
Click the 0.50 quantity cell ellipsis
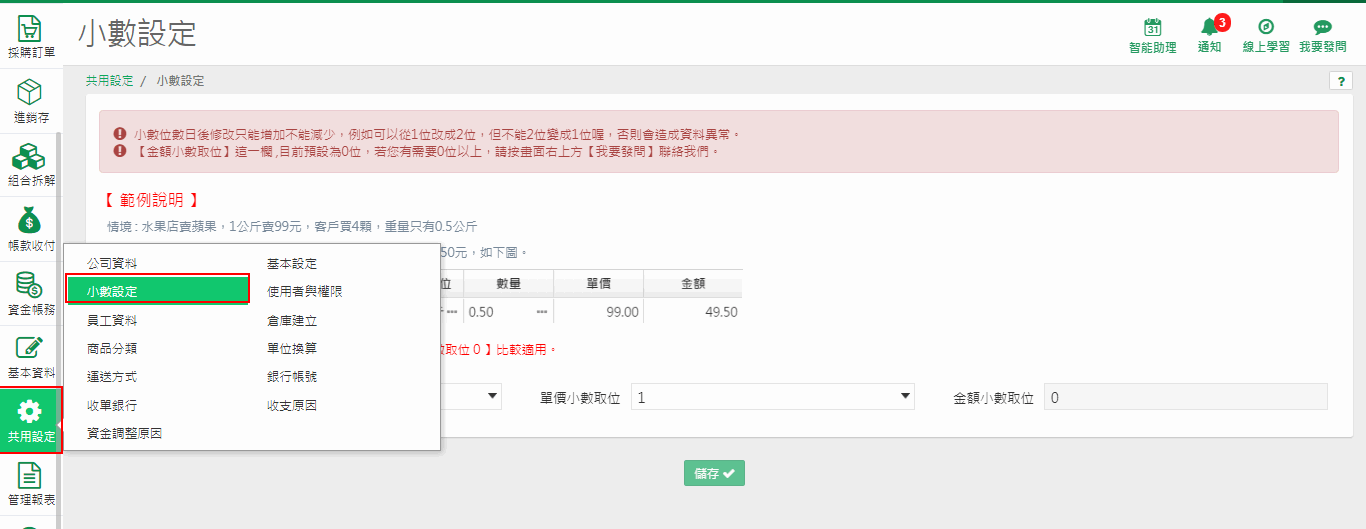[x=542, y=312]
